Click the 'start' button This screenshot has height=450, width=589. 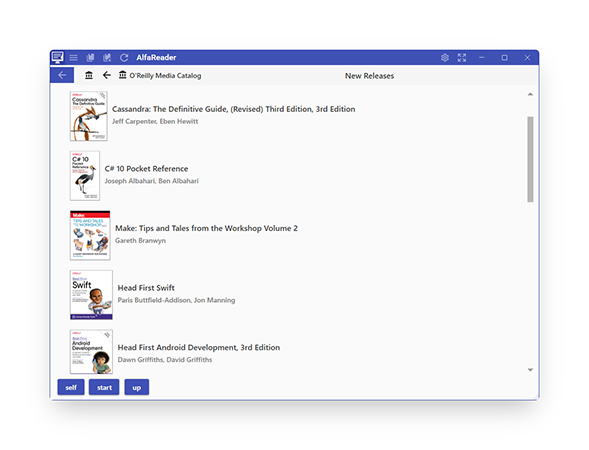pos(104,387)
